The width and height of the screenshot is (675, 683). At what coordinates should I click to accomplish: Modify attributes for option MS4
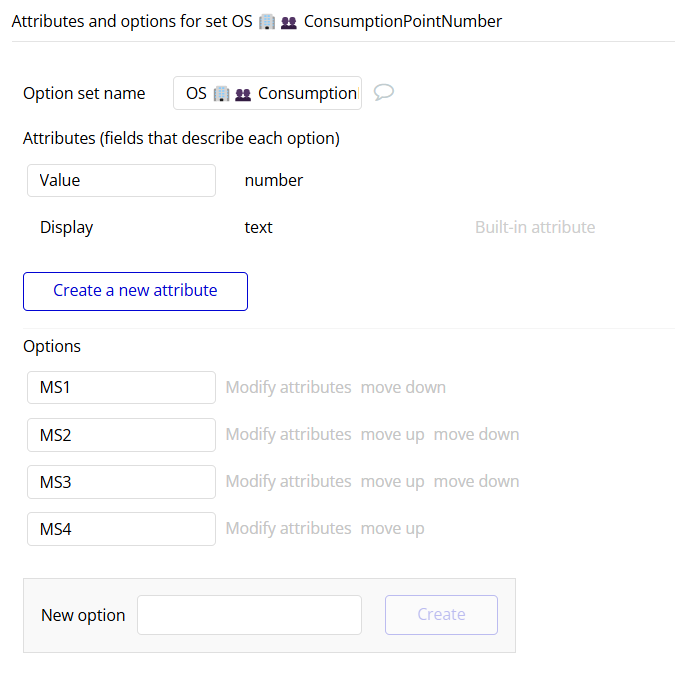point(288,529)
